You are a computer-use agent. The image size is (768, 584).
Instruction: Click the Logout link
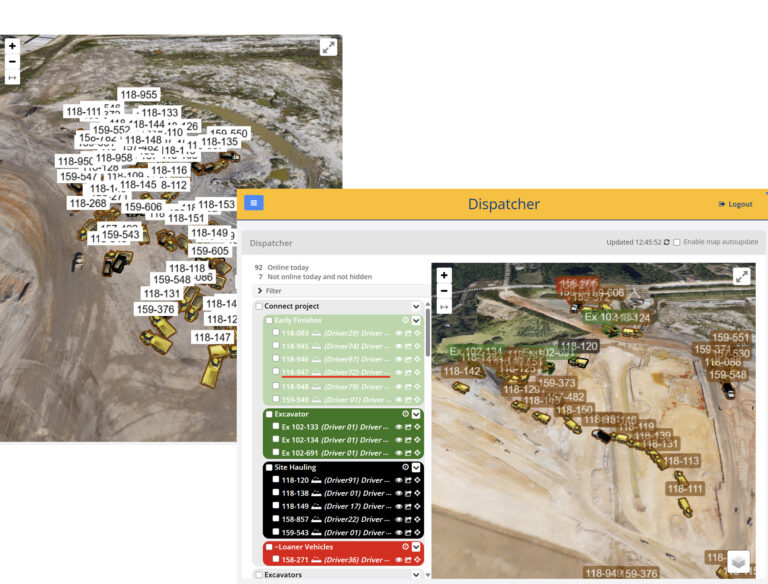click(x=735, y=204)
